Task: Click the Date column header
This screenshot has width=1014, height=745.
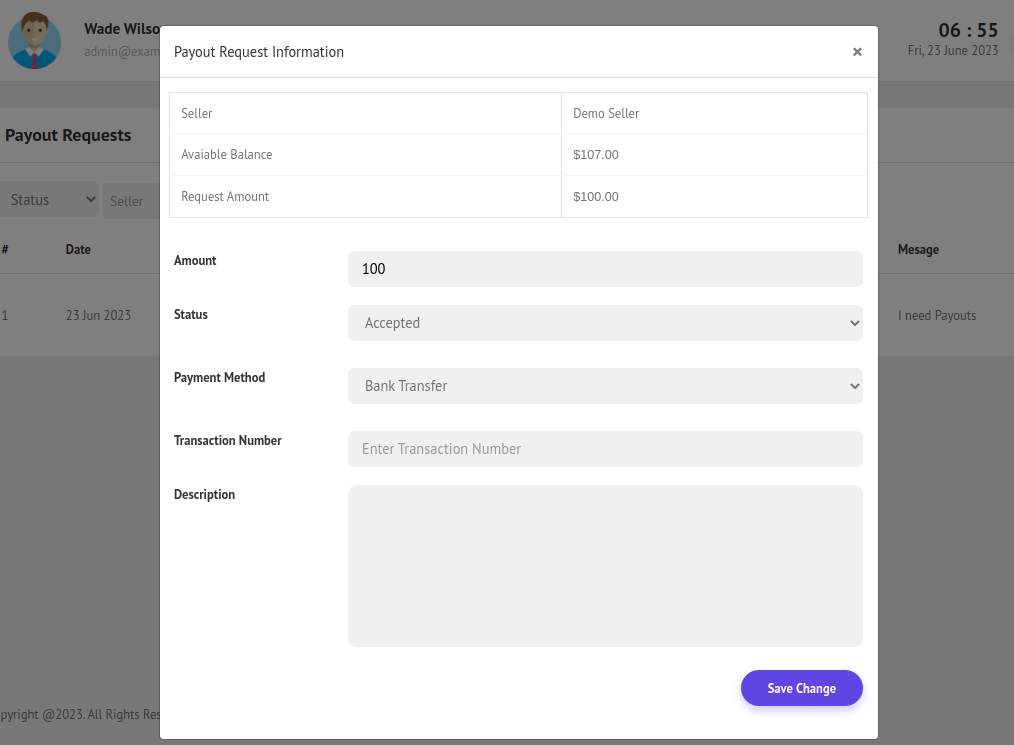Action: 78,250
